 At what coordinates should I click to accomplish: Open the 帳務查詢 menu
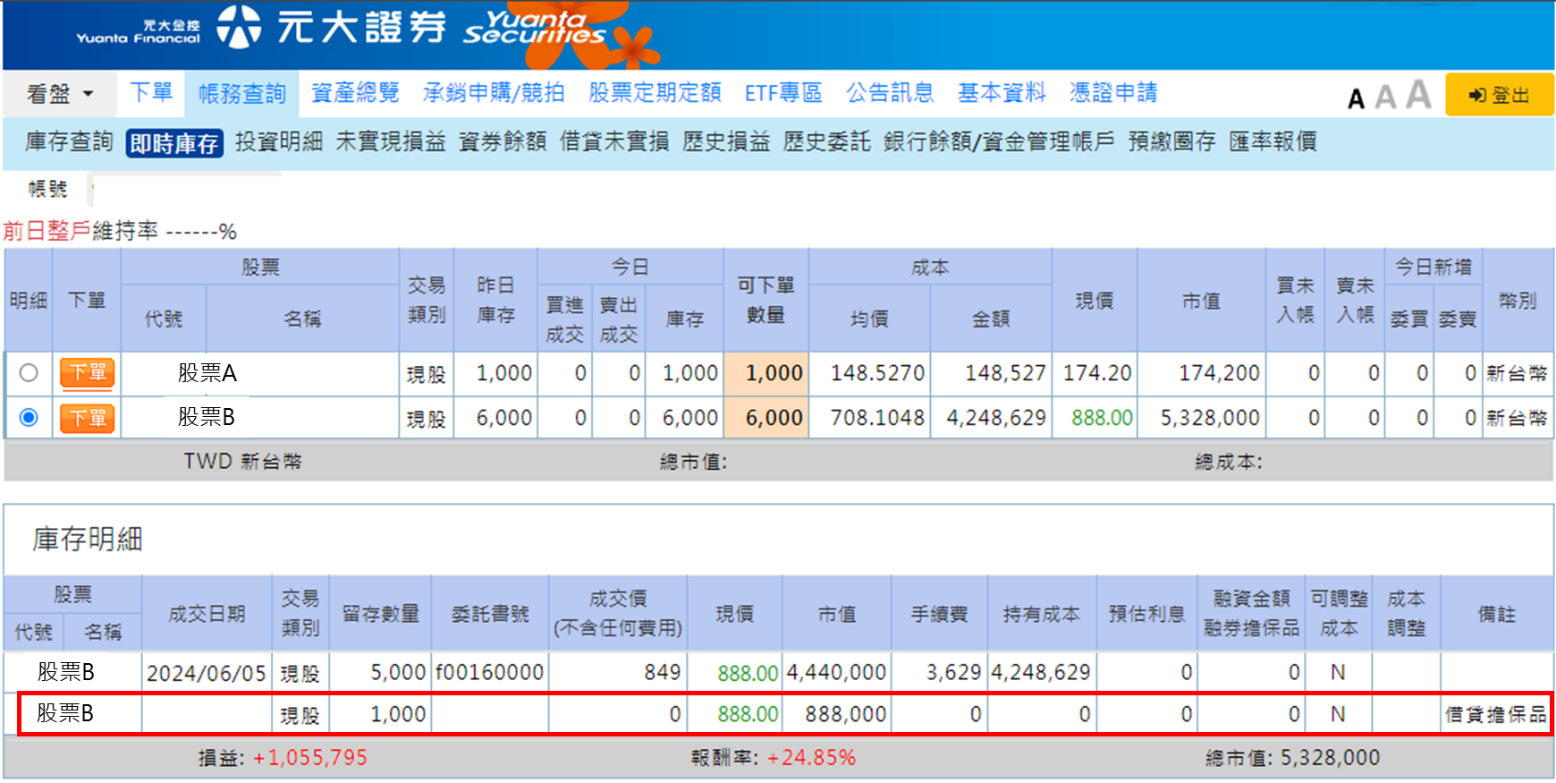click(x=242, y=93)
